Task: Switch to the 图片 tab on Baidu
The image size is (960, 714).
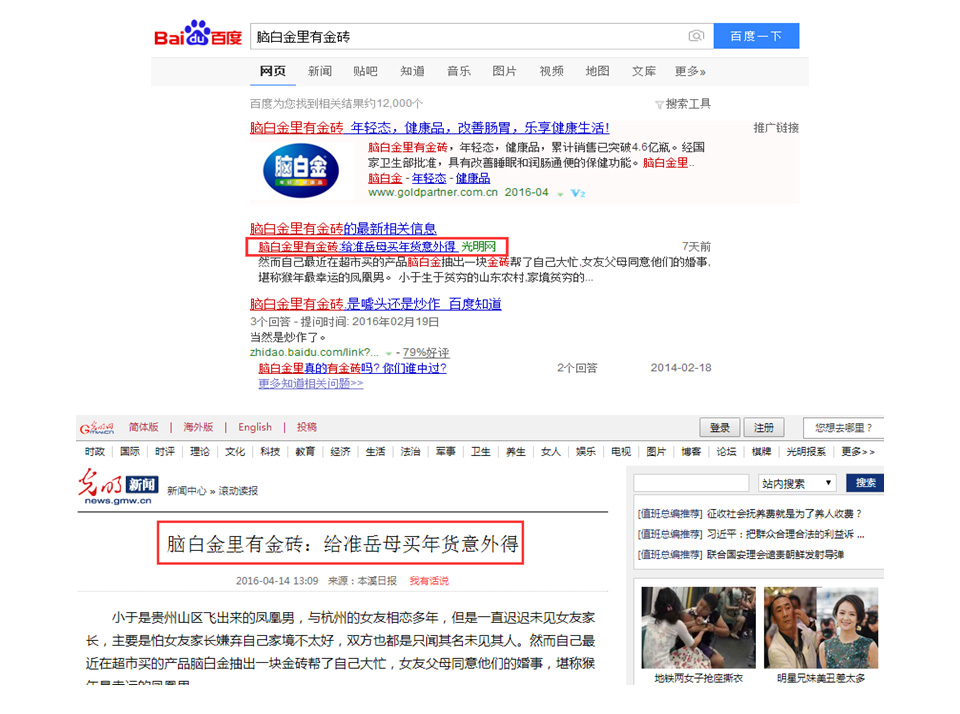Action: point(504,71)
